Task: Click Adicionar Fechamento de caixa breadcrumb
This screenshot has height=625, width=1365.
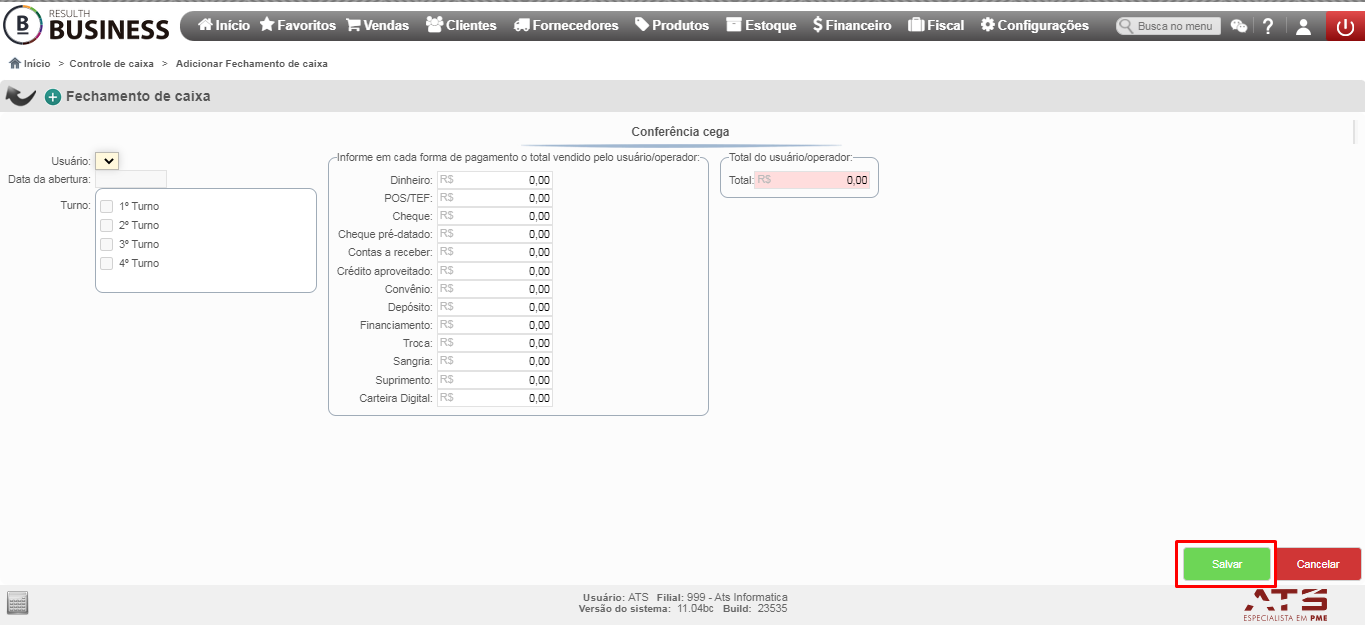Action: pyautogui.click(x=252, y=63)
